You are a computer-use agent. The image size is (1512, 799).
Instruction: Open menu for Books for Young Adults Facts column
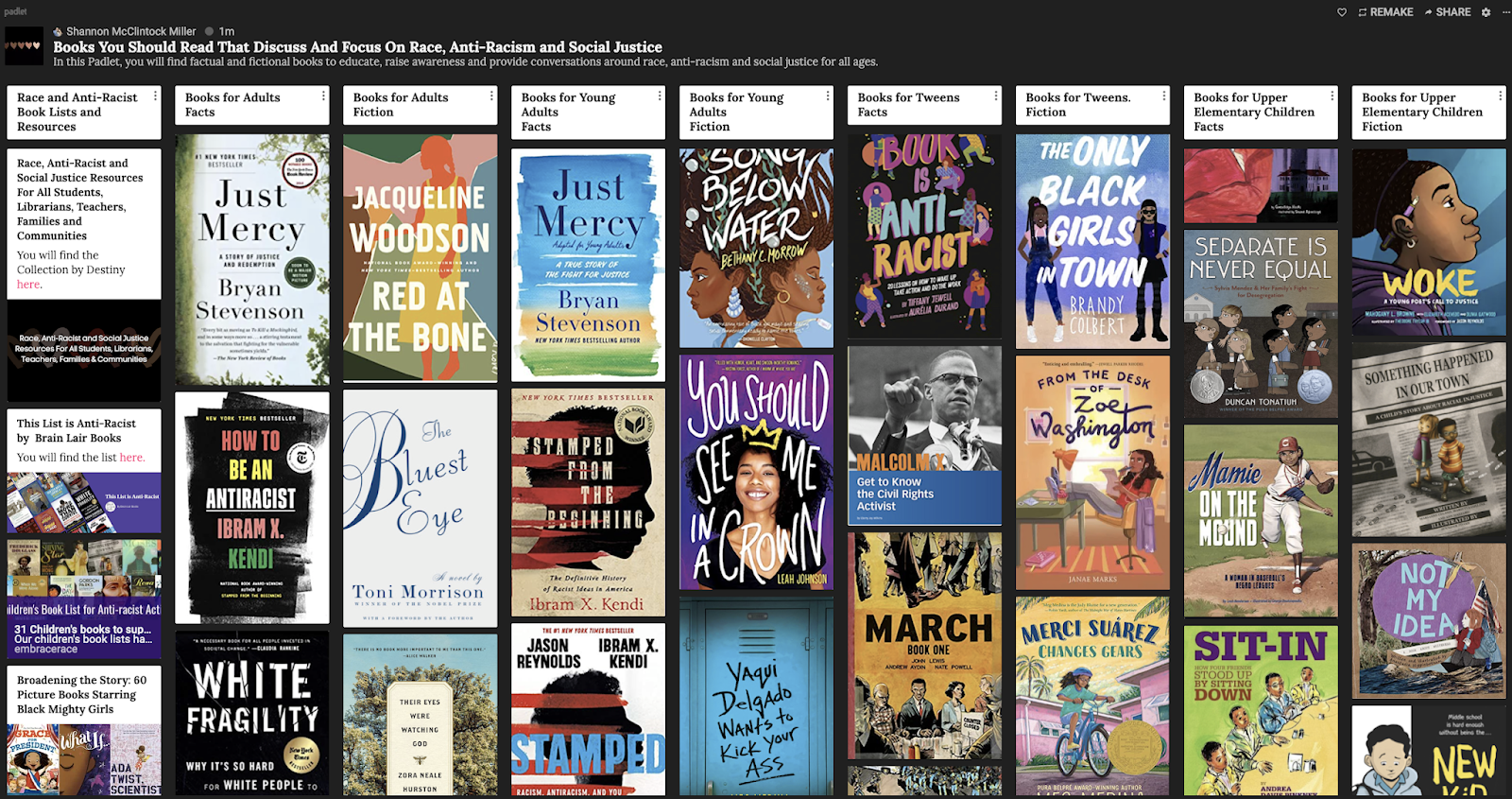pos(660,96)
